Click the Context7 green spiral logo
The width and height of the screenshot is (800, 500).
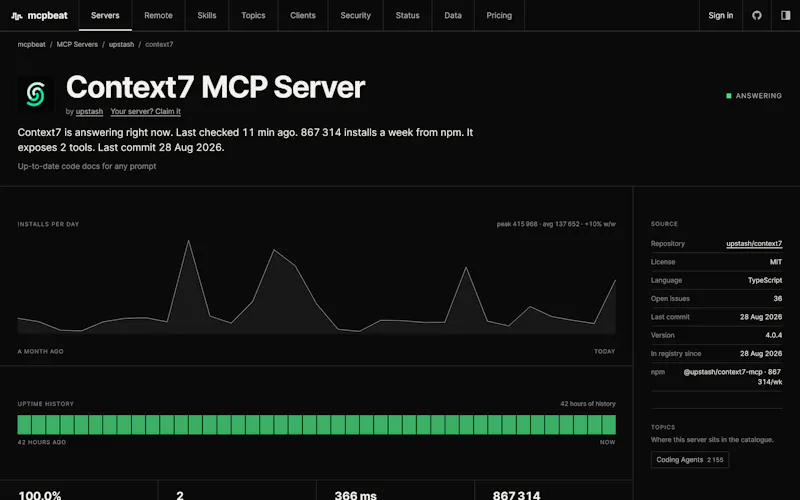pyautogui.click(x=36, y=94)
